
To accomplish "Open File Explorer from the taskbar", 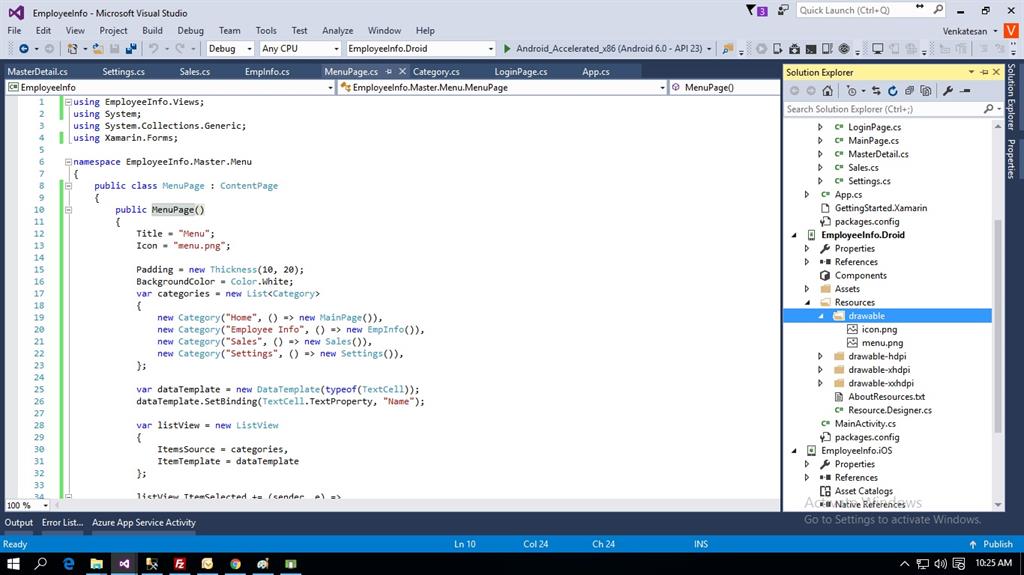I will 96,563.
